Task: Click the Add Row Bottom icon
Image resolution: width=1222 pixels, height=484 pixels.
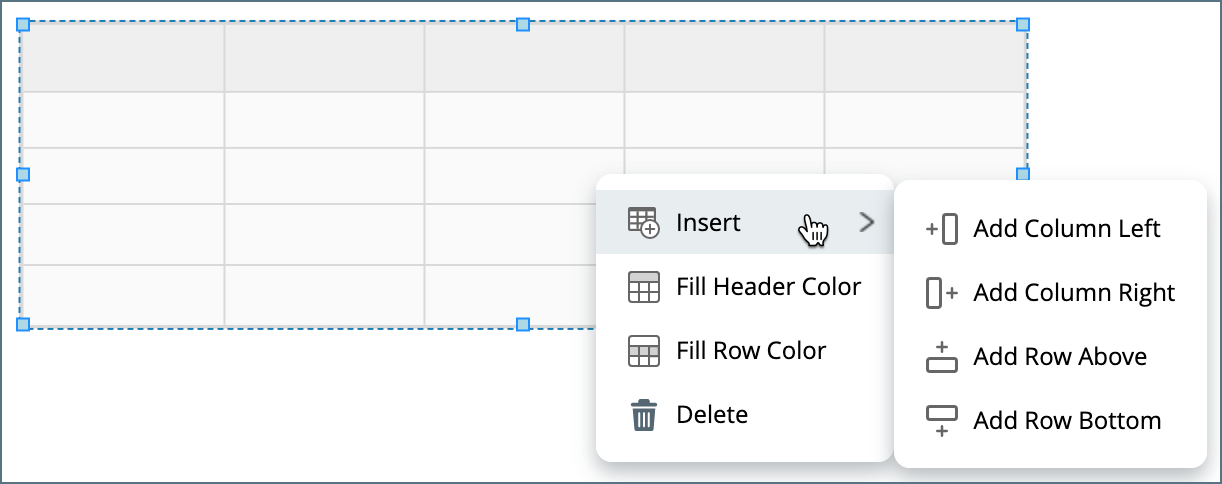Action: pos(942,421)
